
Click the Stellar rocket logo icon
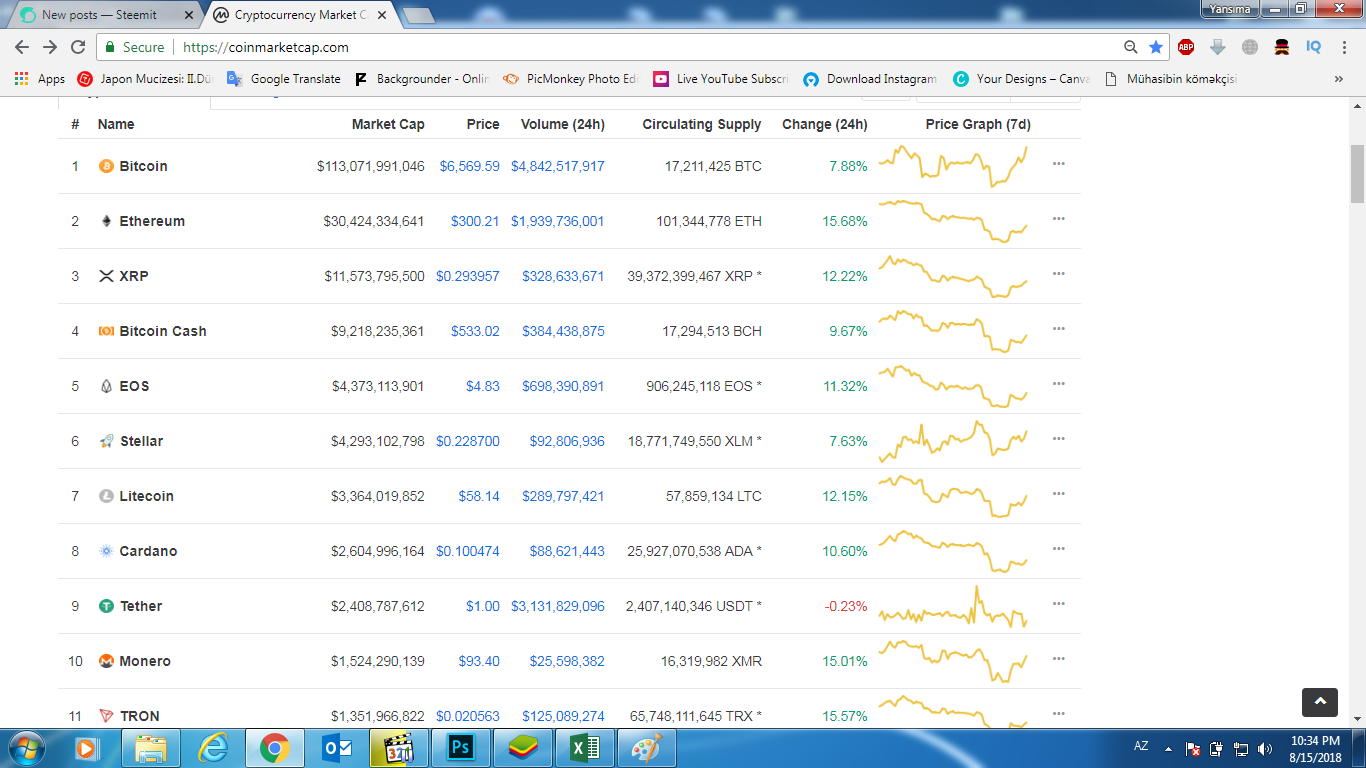(x=106, y=441)
